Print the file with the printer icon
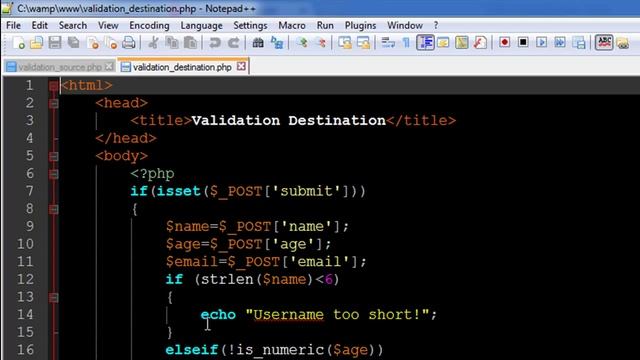 pos(129,42)
